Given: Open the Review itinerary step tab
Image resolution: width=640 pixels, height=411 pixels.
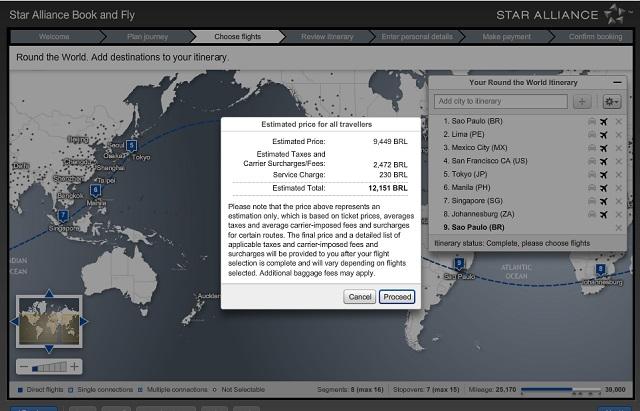Looking at the screenshot, I should 327,37.
